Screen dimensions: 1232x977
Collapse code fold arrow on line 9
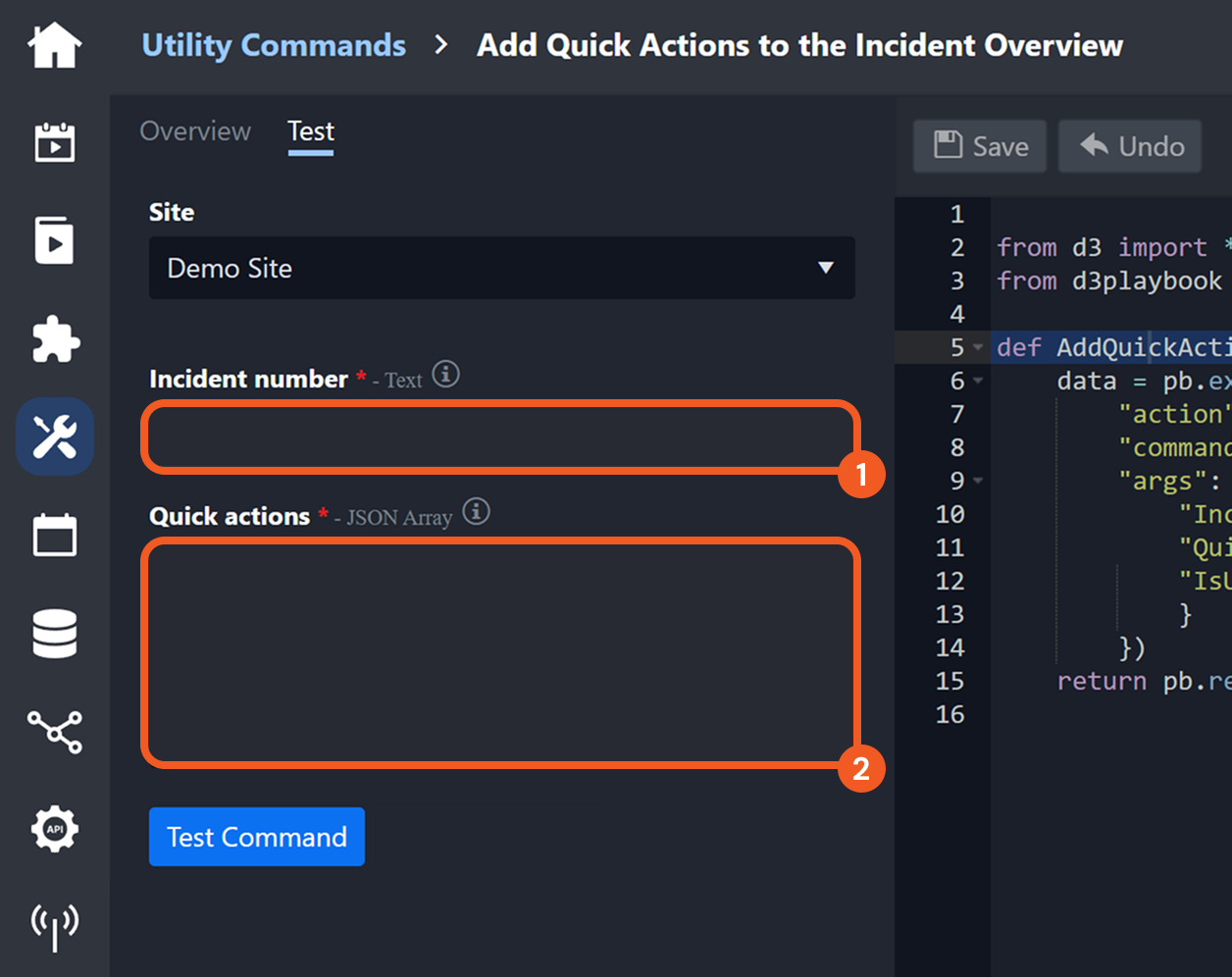pyautogui.click(x=978, y=482)
